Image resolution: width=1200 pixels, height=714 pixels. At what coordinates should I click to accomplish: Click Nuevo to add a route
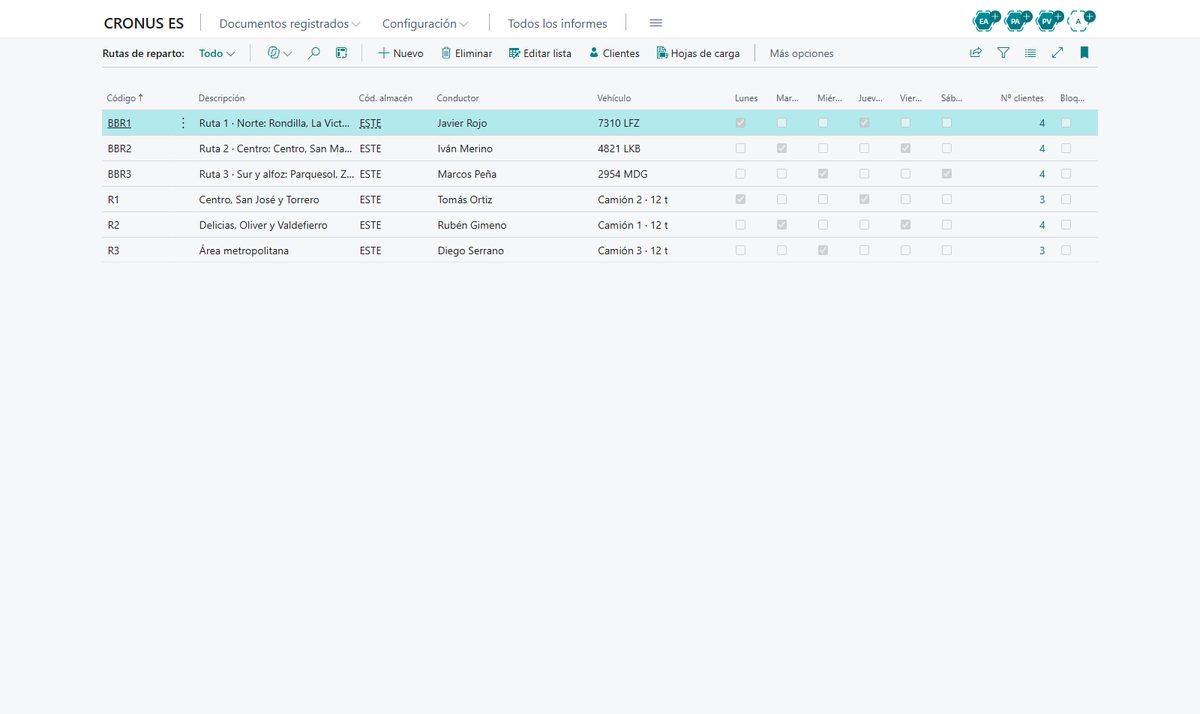point(400,53)
